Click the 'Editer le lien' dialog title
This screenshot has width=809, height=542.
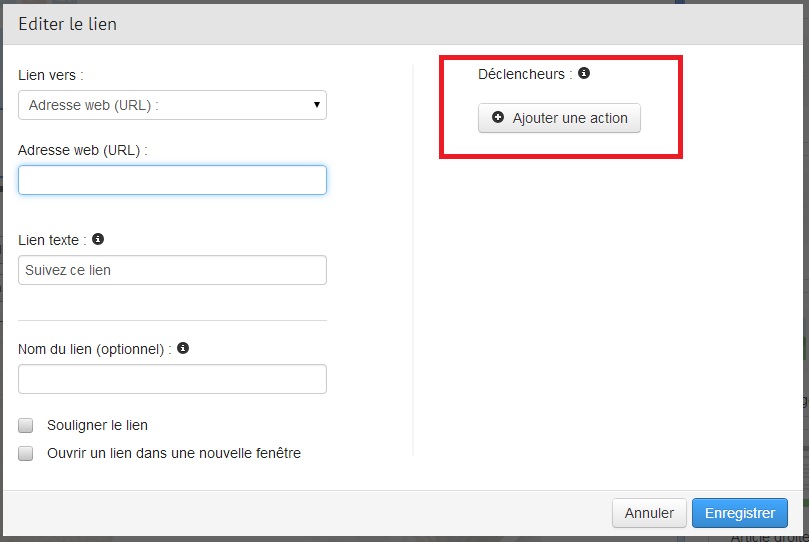(x=68, y=24)
